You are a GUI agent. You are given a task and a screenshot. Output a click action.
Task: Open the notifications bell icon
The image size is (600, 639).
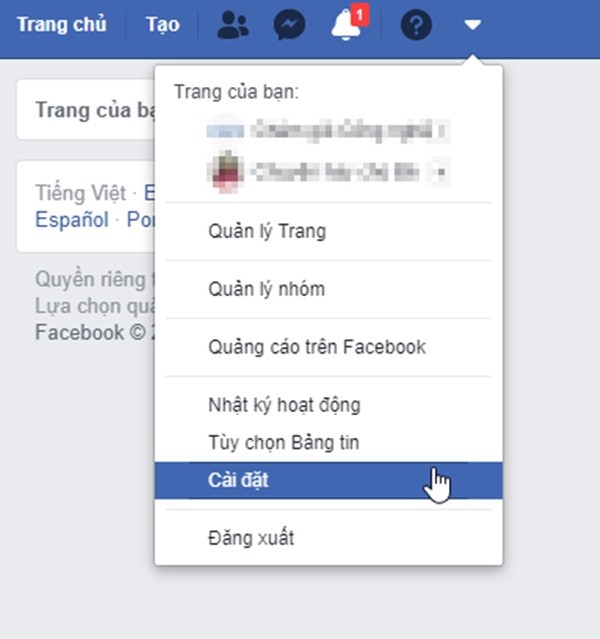point(346,25)
